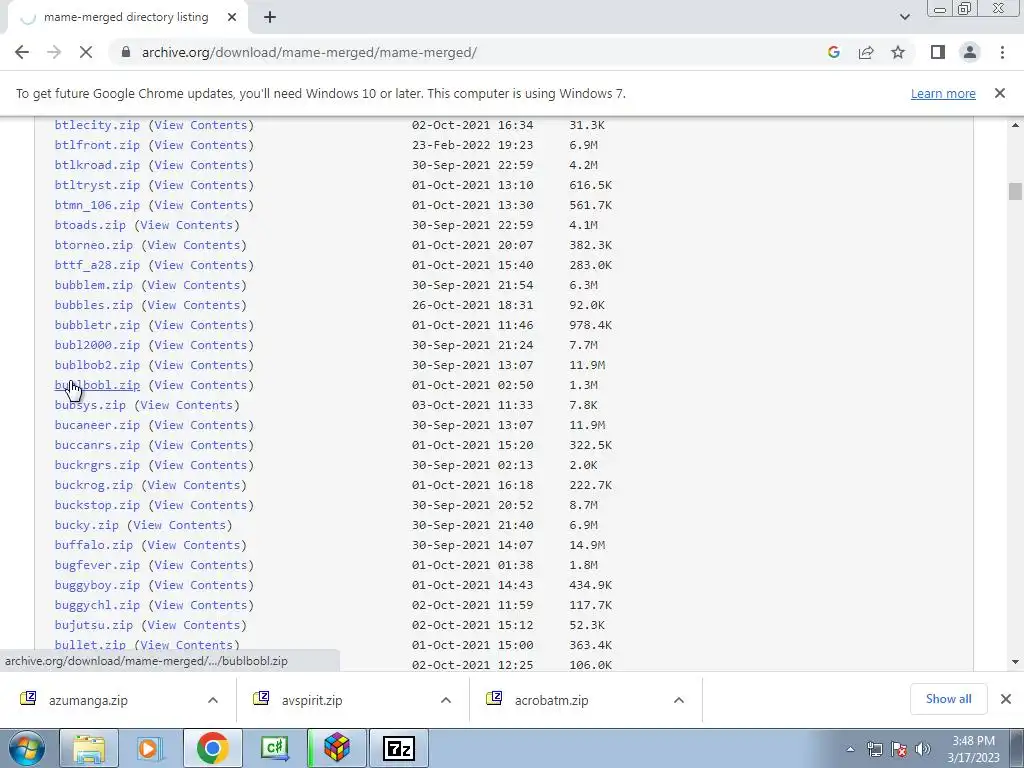Dismiss the Chrome update notification bar
The image size is (1024, 768).
(1000, 93)
